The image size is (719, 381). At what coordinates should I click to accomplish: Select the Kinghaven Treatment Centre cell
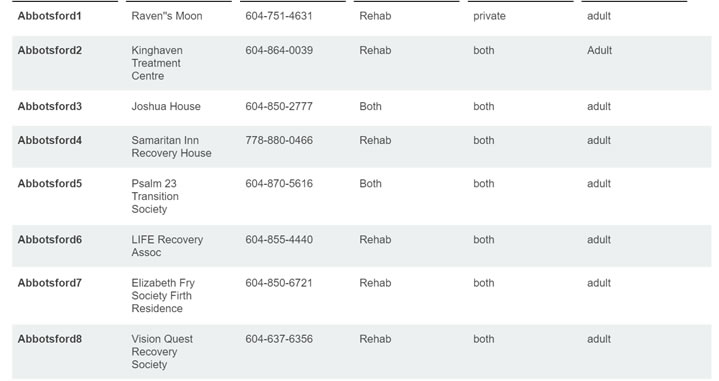[x=157, y=63]
